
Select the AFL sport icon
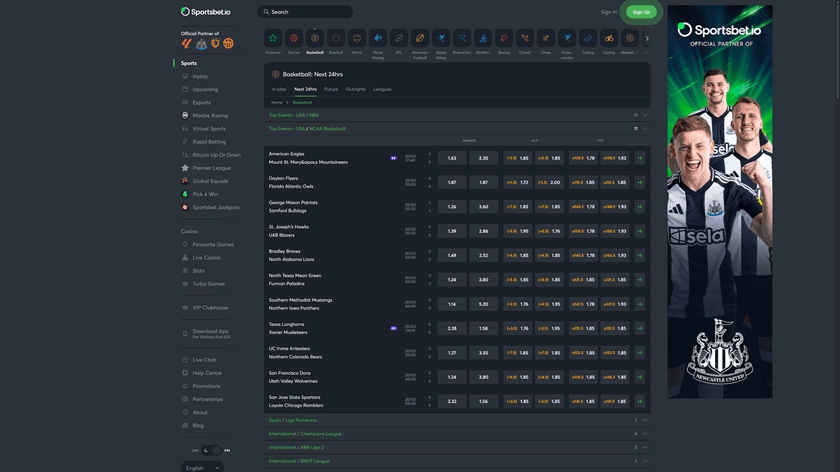coord(399,38)
